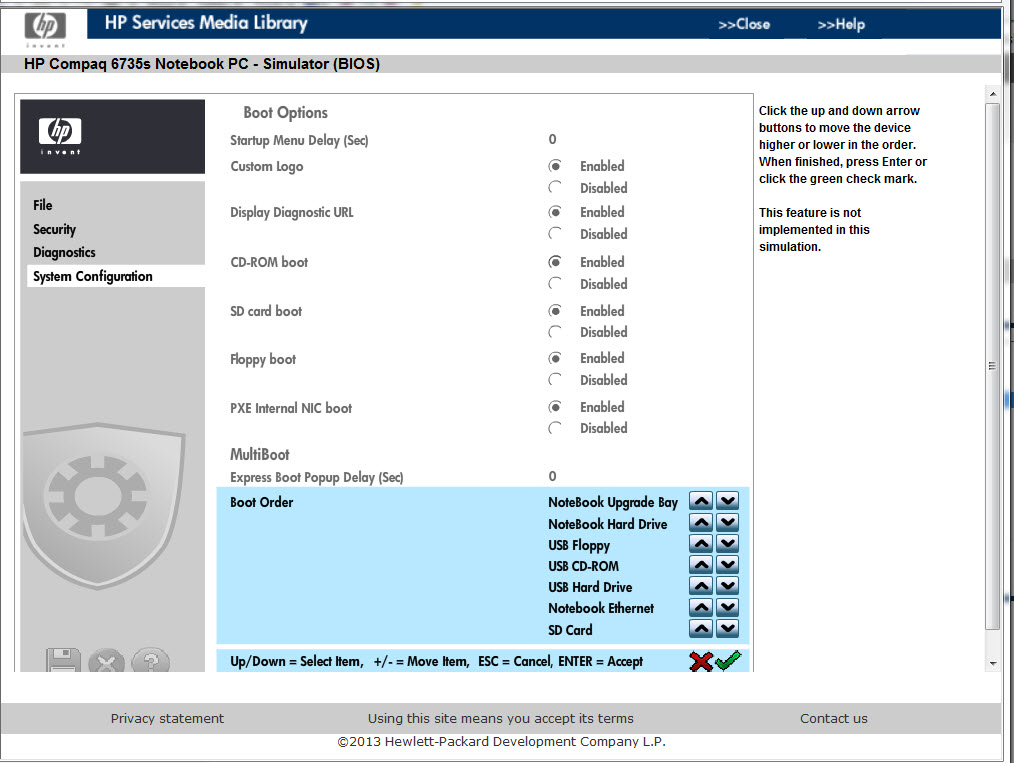Screen dimensions: 1014x763
Task: Click the HP invent logo in BIOS panel
Action: coord(60,136)
